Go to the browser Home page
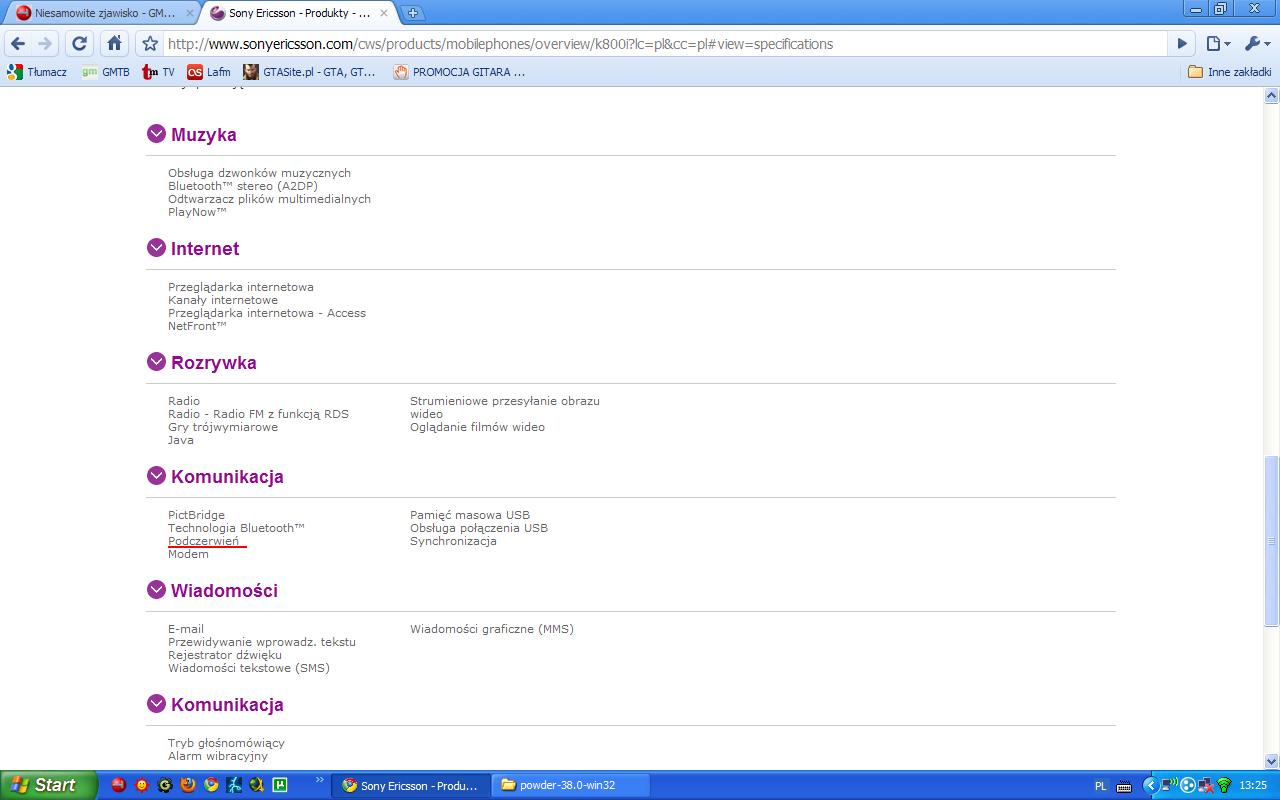1280x800 pixels. click(115, 44)
